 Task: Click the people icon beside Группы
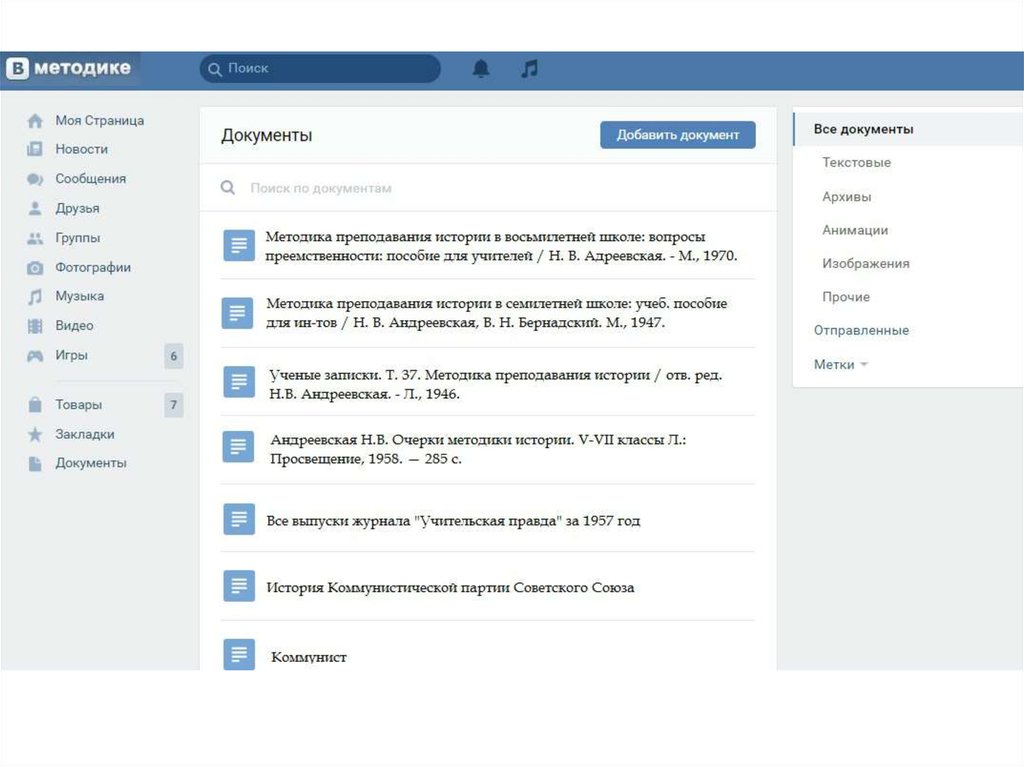click(x=35, y=238)
